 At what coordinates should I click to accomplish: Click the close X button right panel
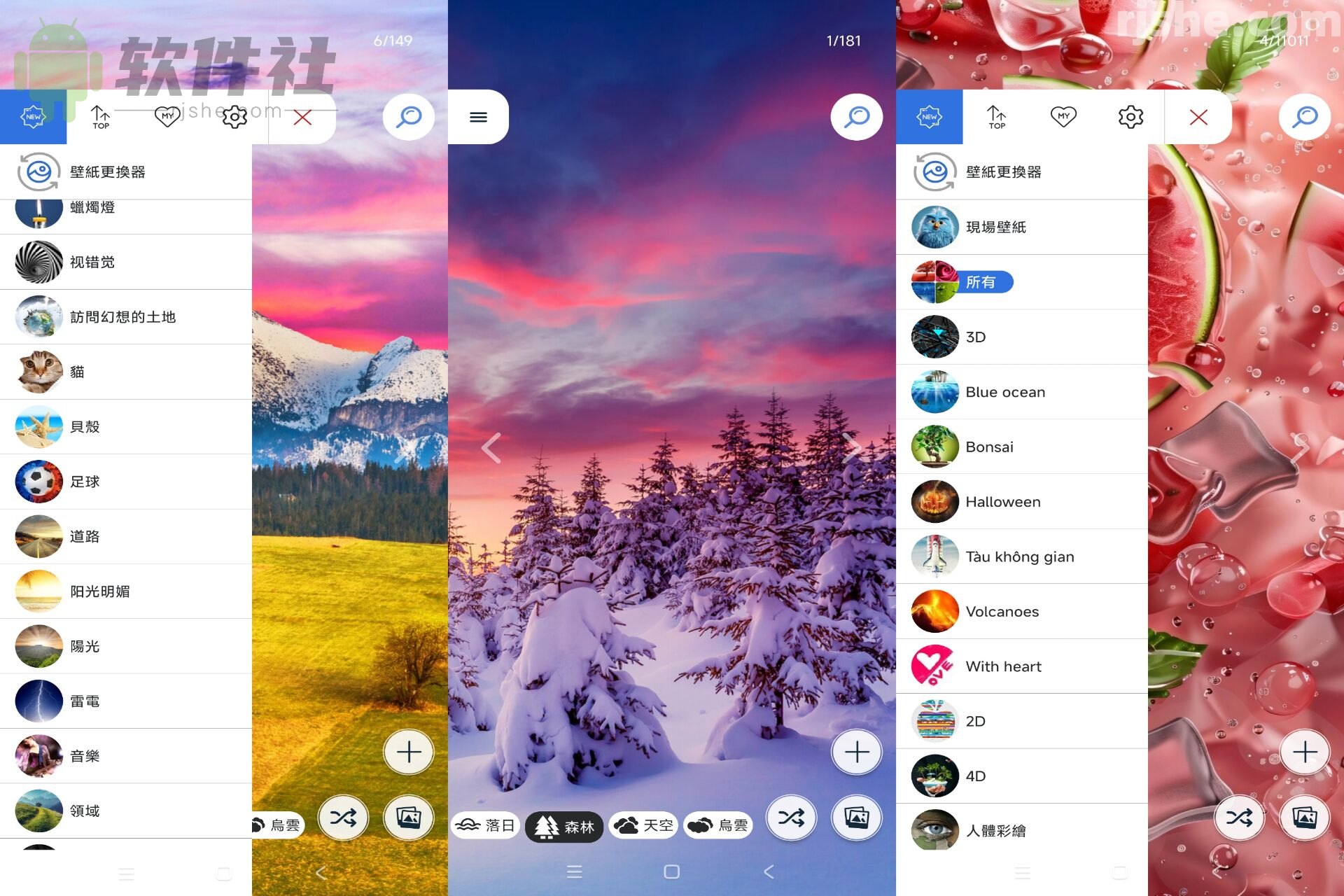coord(1198,117)
